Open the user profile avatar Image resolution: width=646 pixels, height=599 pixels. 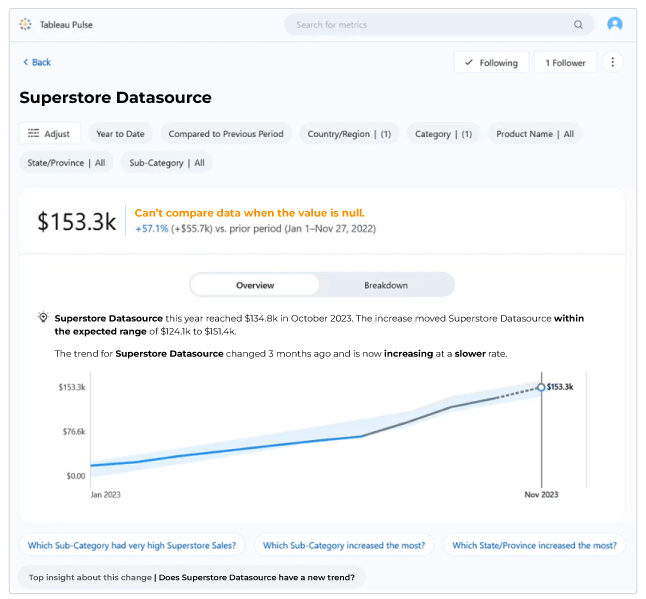[615, 24]
